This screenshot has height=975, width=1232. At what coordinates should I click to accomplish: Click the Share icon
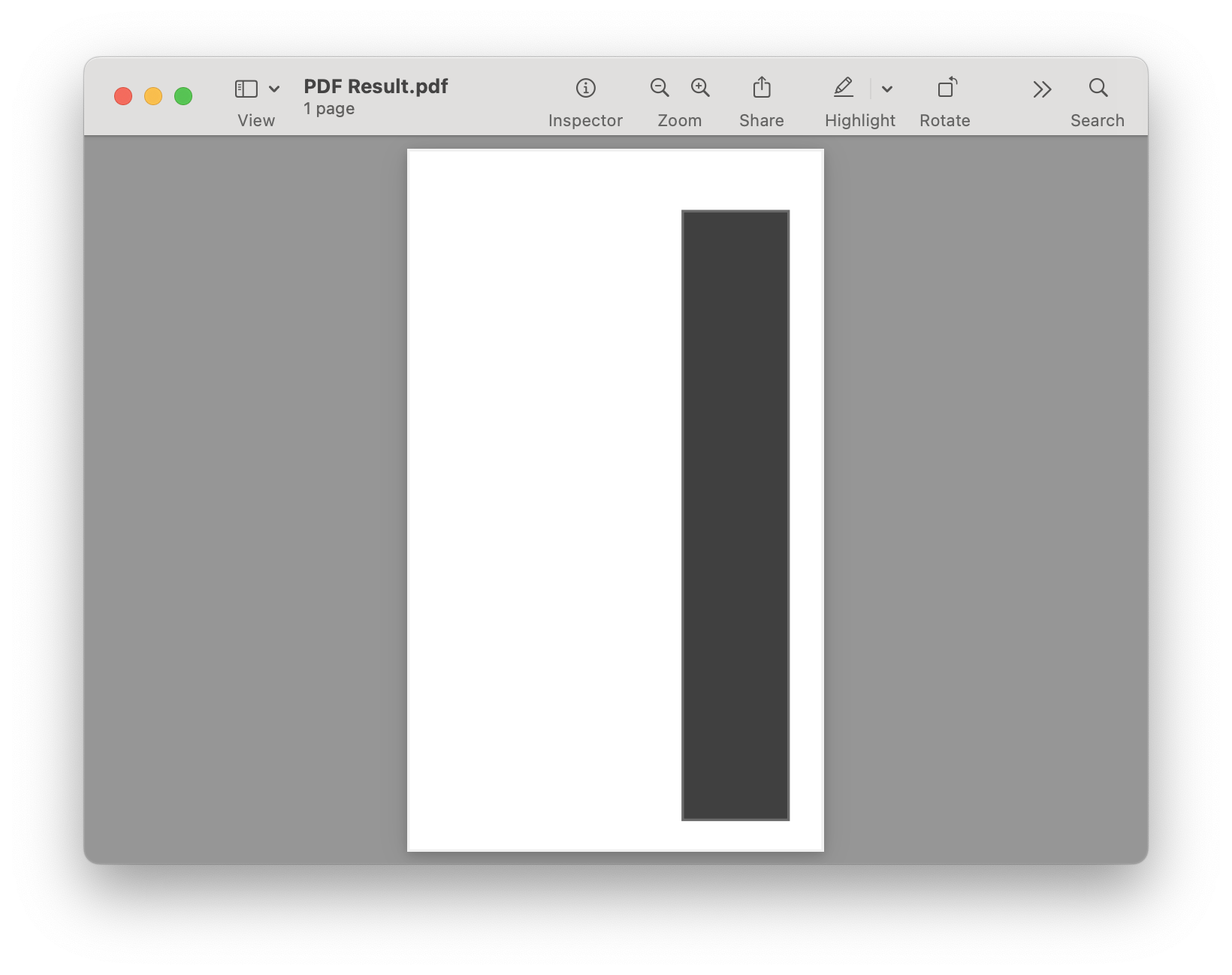[x=761, y=88]
